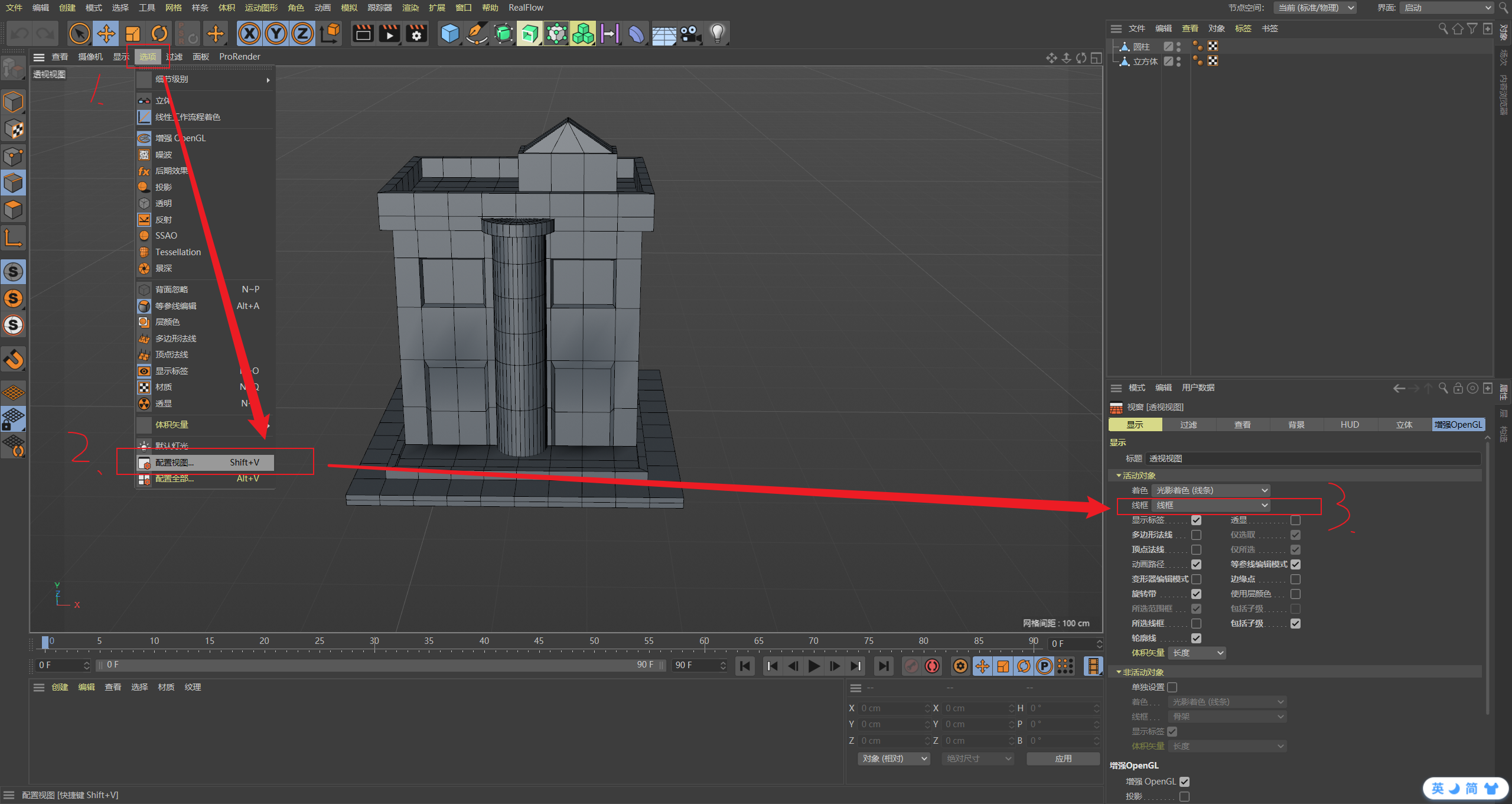Open the render settings clapperboard icon
Image resolution: width=1512 pixels, height=804 pixels.
coord(416,34)
